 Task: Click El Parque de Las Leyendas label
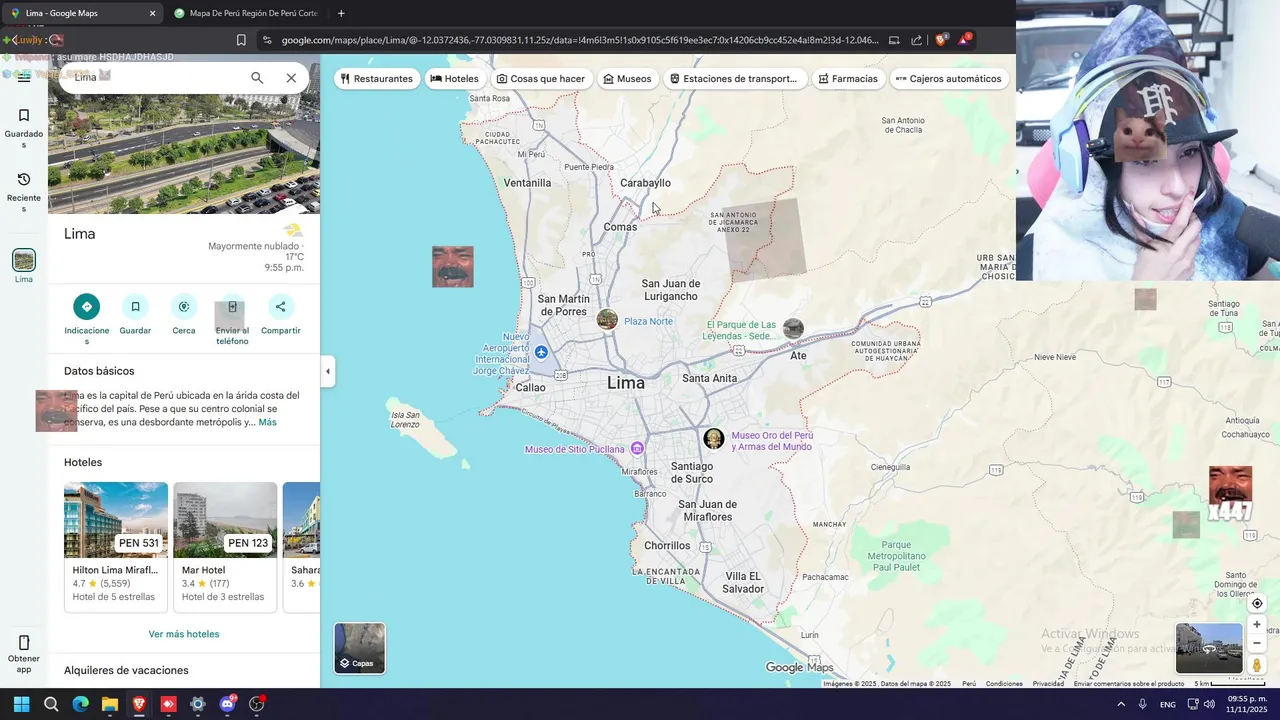740,330
